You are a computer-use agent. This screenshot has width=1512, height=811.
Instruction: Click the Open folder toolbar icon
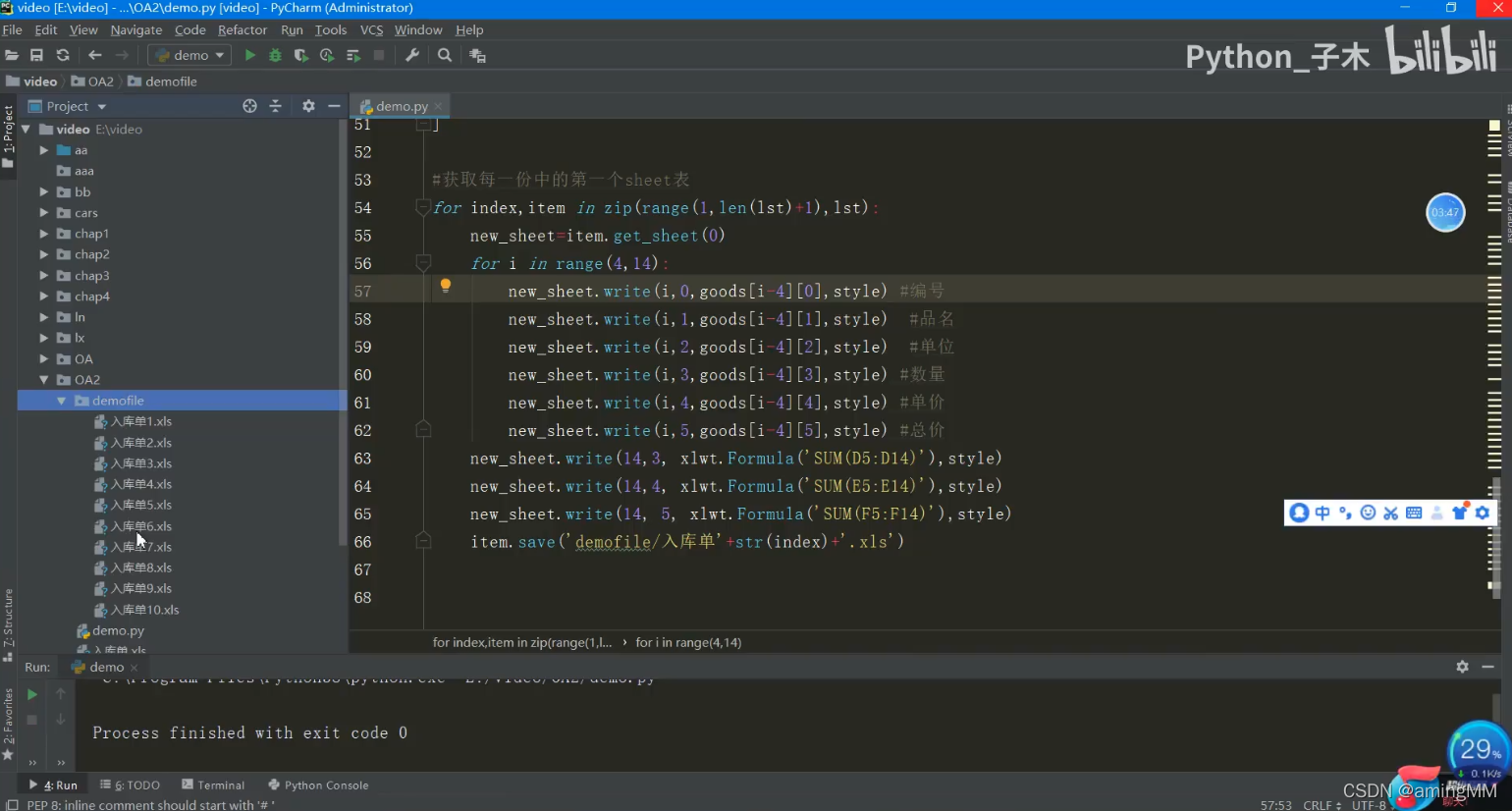[x=12, y=55]
